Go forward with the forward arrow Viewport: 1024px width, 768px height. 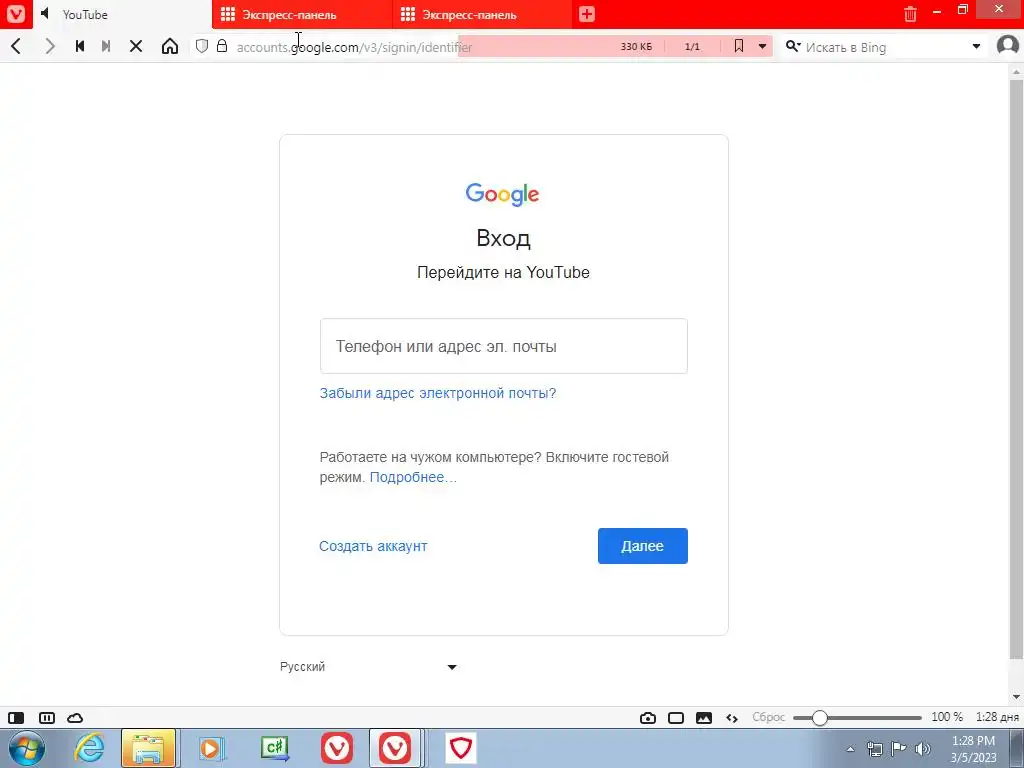click(x=50, y=46)
